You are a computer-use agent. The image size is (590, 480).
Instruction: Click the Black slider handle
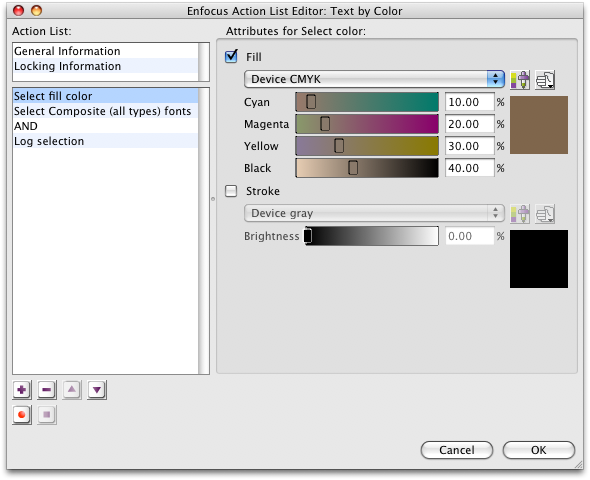pos(353,168)
